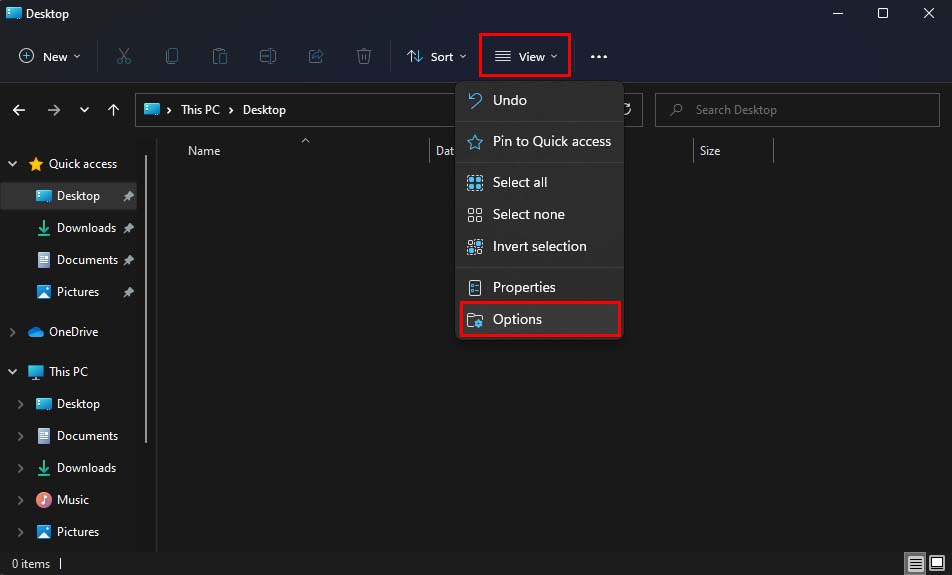Select Invert selection menu entry
Screen dimensions: 952x575
pos(539,246)
